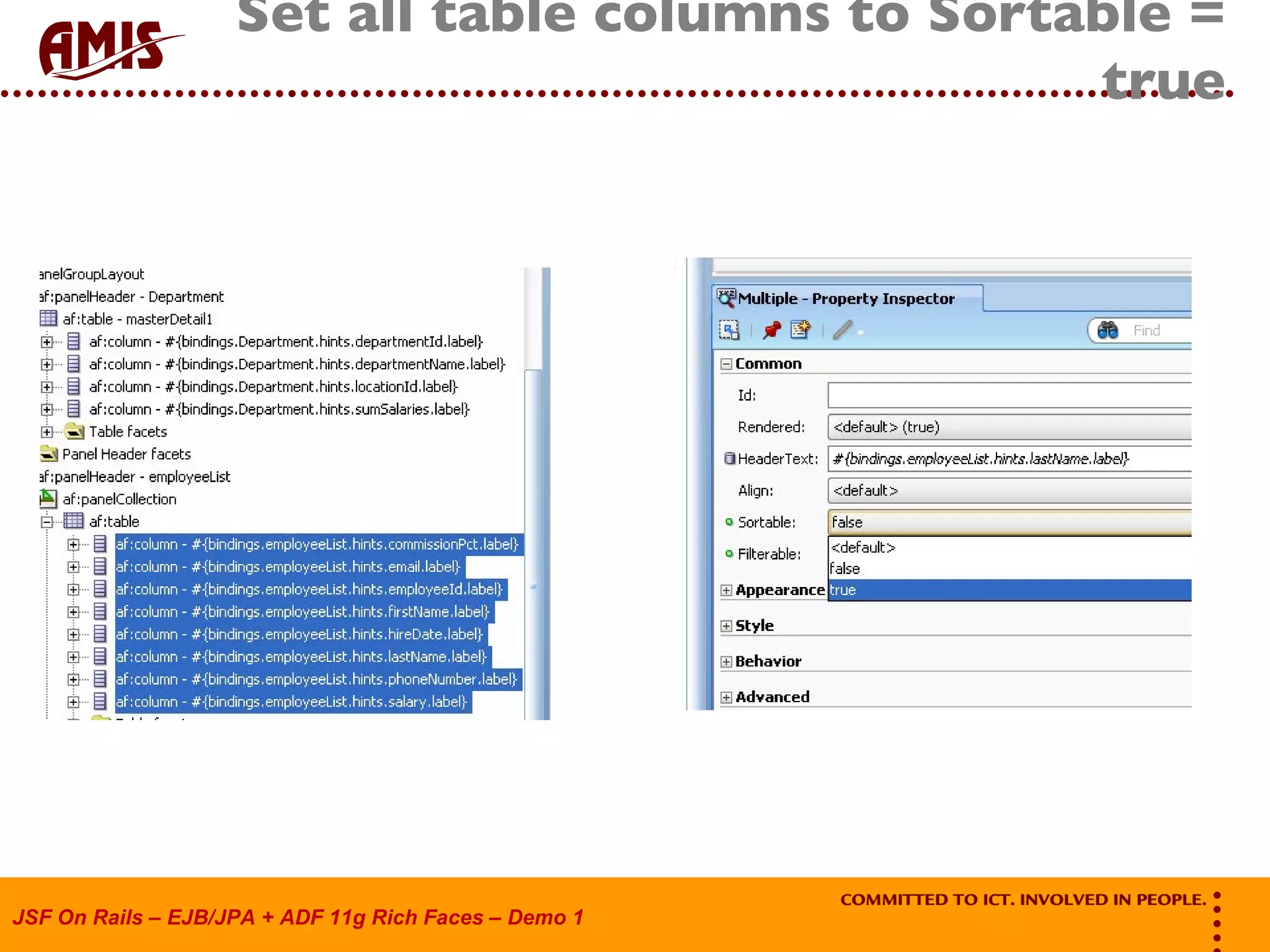The image size is (1270, 952).
Task: Click the Id input field
Action: tap(1010, 395)
